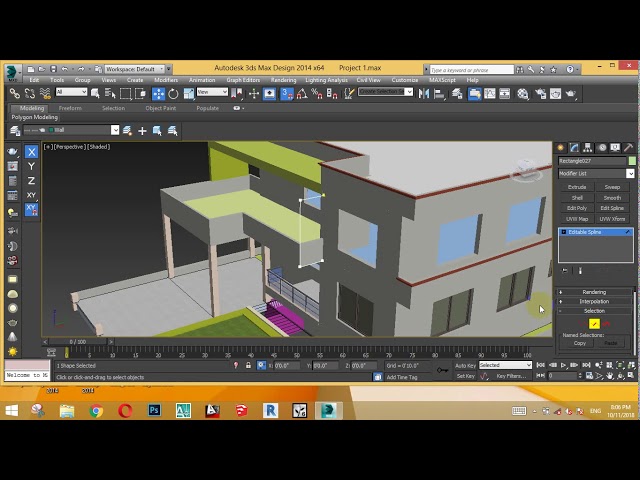Viewport: 640px width, 480px height.
Task: Open the Create command panel tab
Action: click(x=561, y=147)
